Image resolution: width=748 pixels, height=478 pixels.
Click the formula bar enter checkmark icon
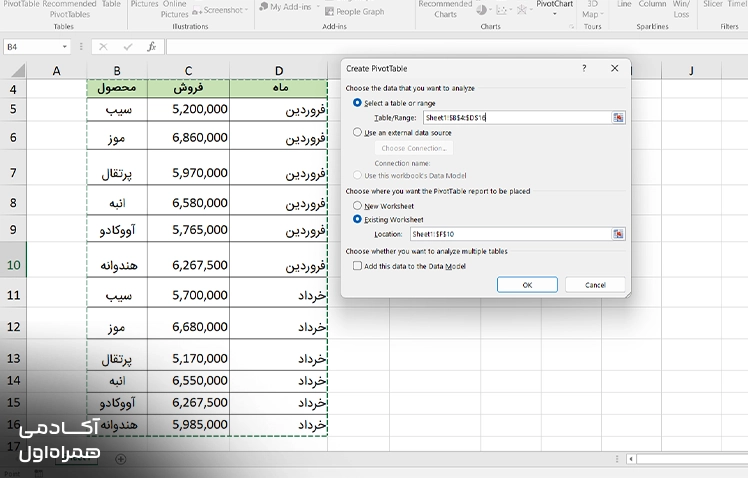pyautogui.click(x=127, y=47)
